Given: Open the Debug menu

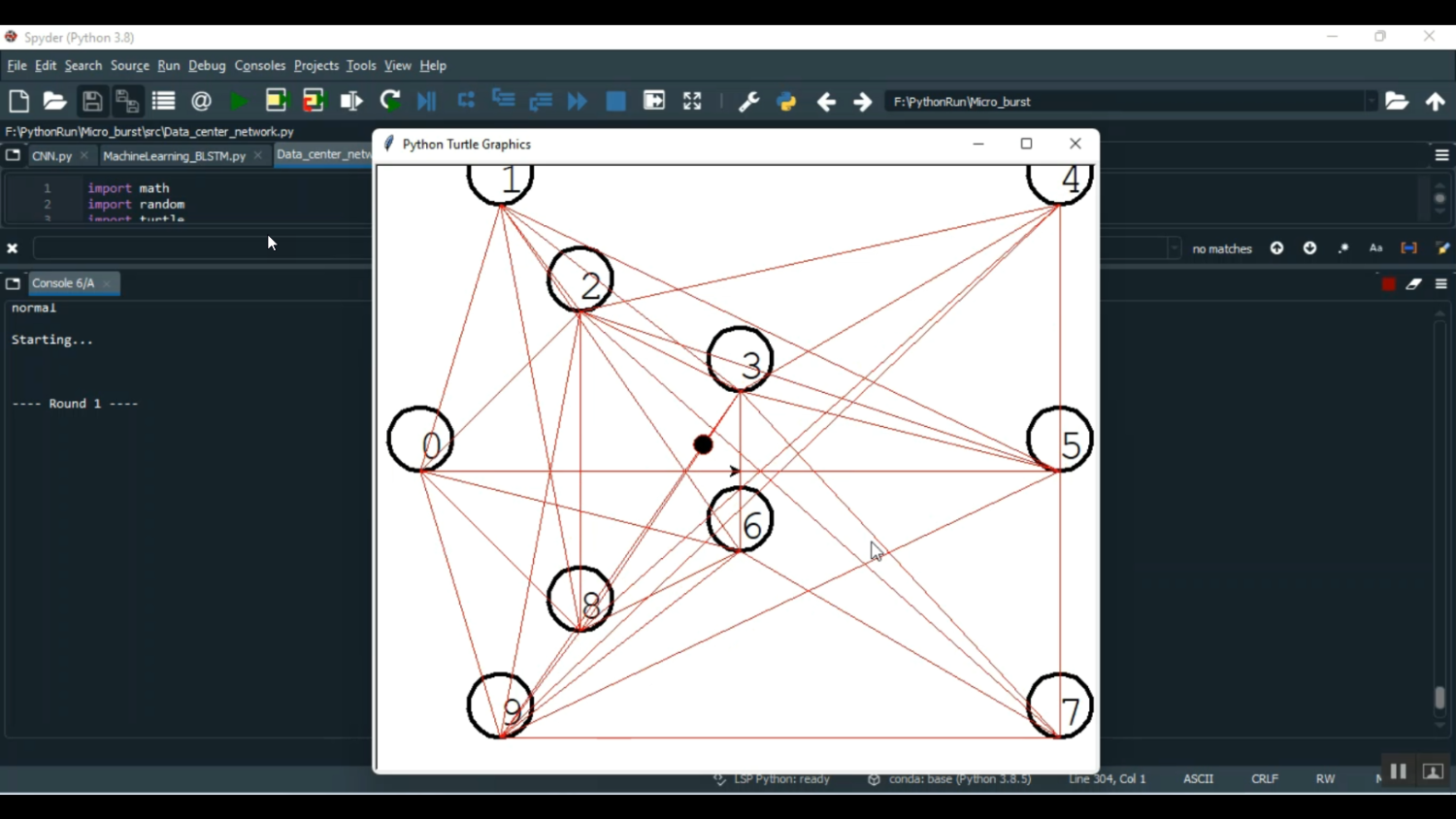Looking at the screenshot, I should tap(207, 66).
